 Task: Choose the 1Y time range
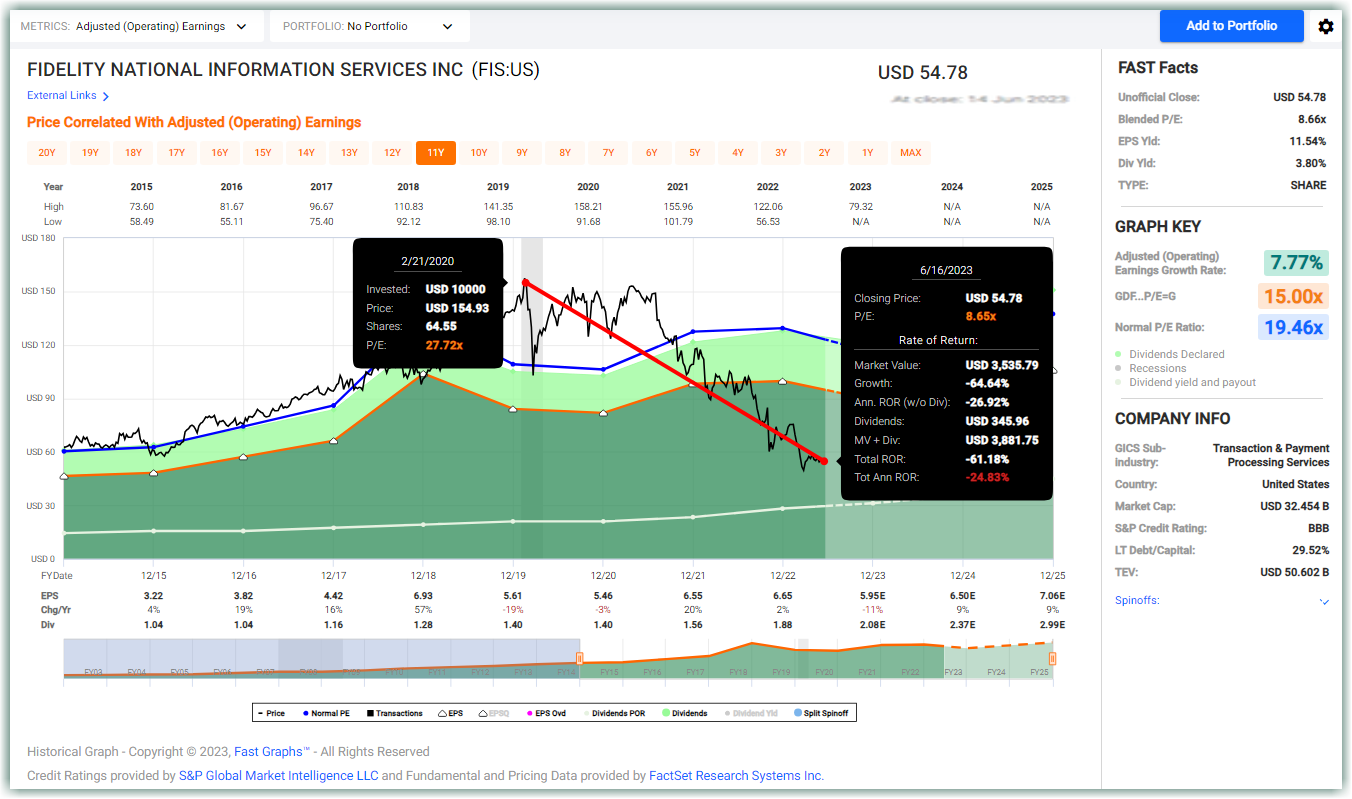(868, 153)
